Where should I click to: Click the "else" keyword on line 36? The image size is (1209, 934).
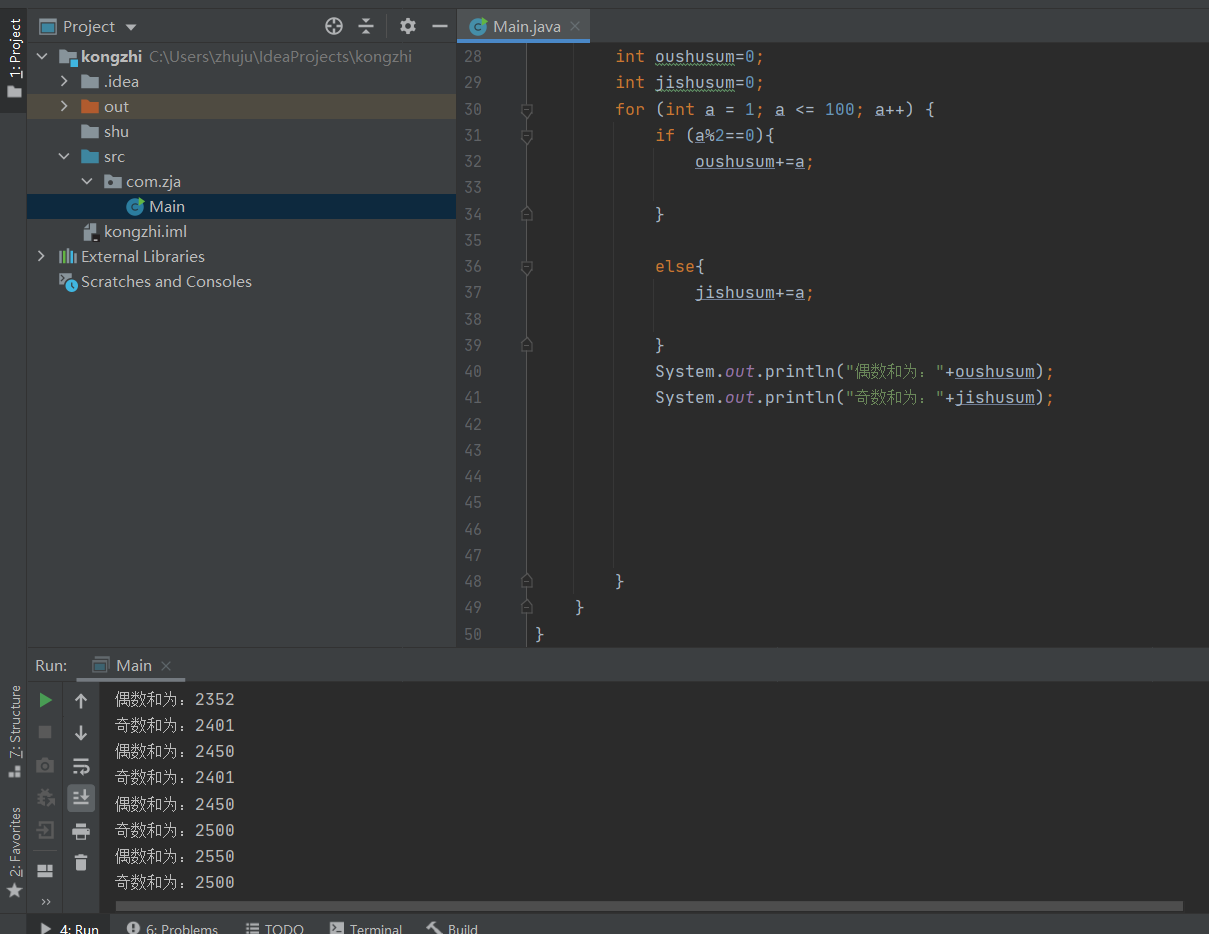[675, 267]
